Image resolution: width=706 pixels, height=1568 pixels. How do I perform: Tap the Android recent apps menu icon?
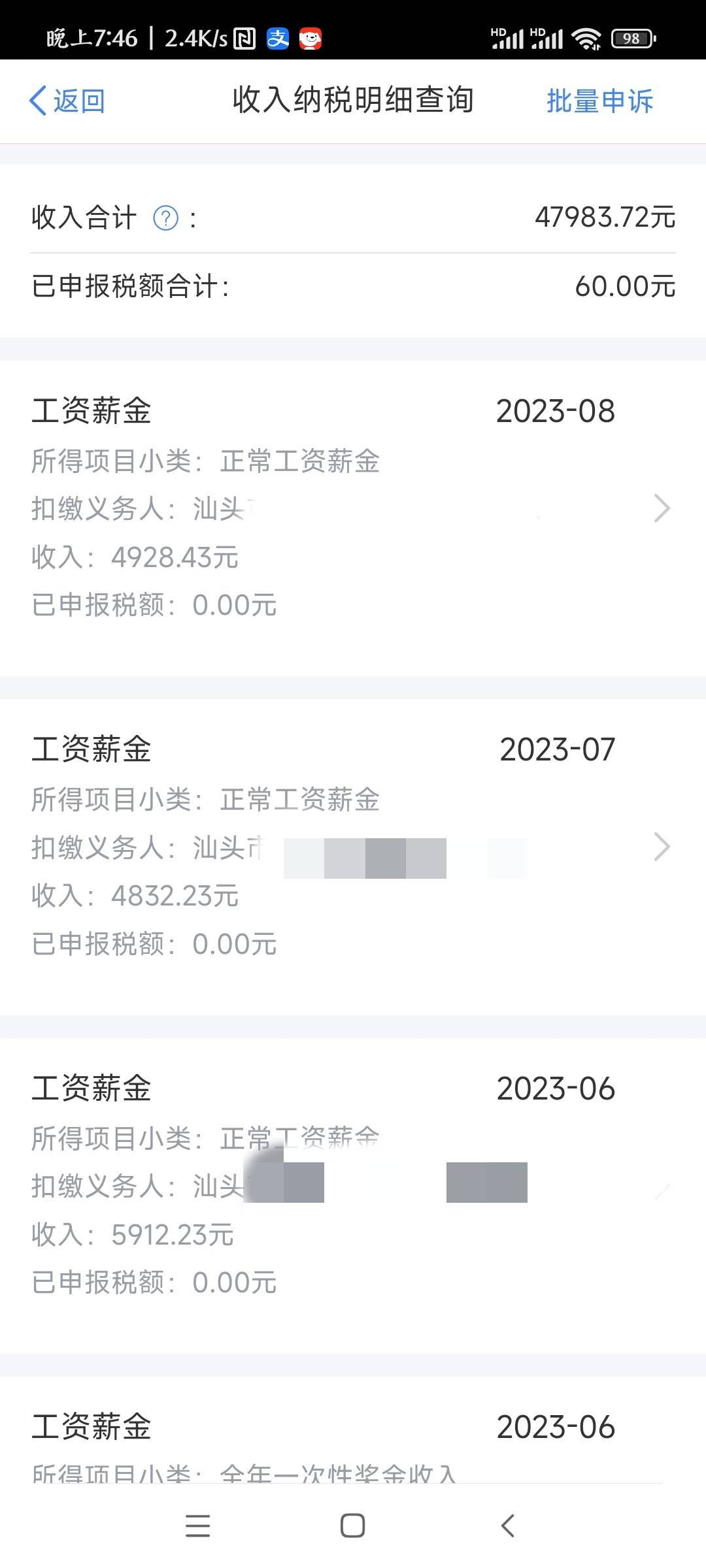pyautogui.click(x=197, y=1526)
